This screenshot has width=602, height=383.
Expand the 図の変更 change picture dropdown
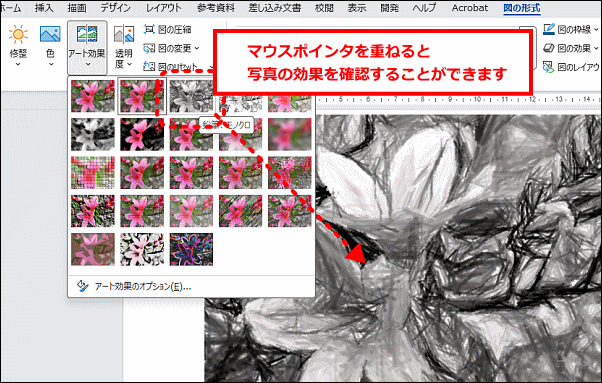[x=171, y=48]
